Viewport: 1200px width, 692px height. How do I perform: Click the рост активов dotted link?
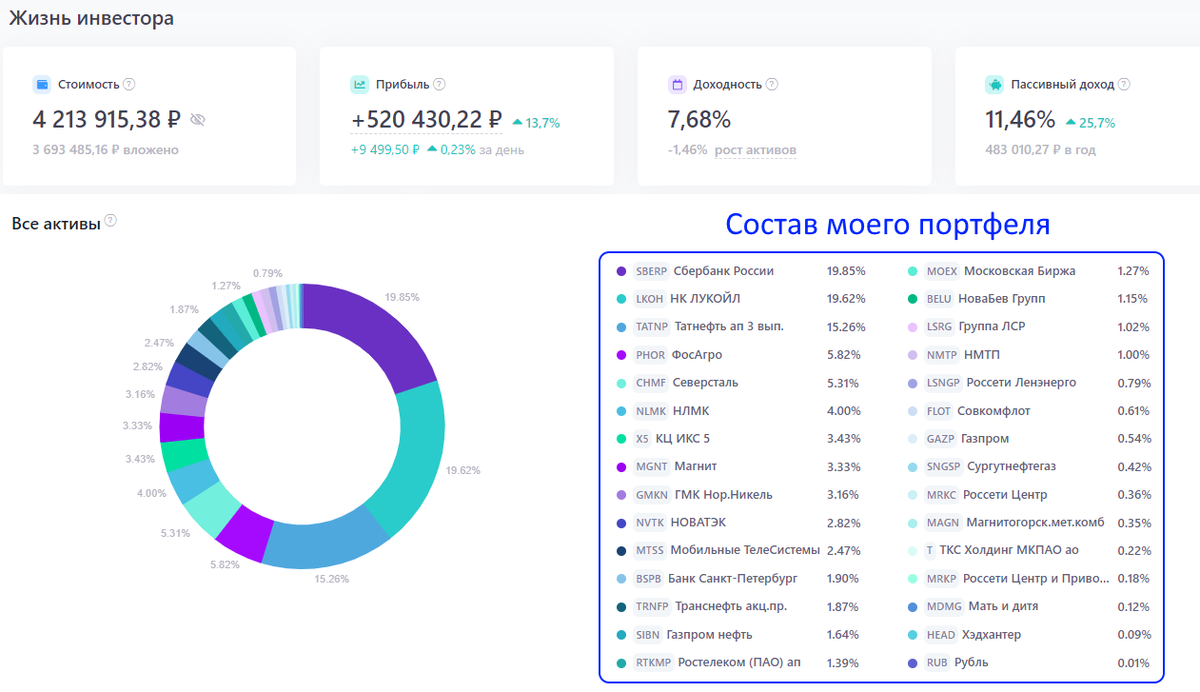click(x=755, y=150)
